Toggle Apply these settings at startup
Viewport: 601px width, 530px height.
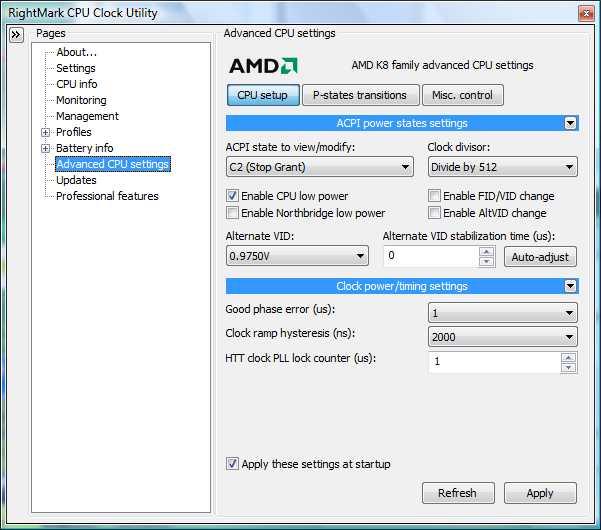pos(232,464)
